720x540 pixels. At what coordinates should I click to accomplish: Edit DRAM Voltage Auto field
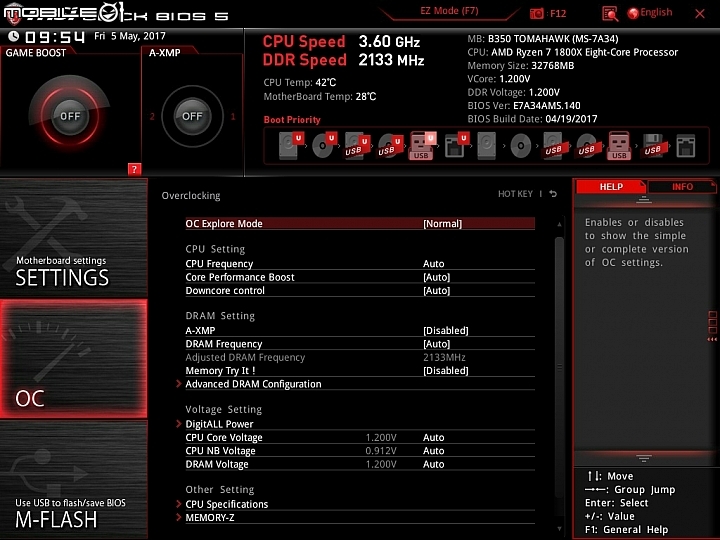point(433,464)
